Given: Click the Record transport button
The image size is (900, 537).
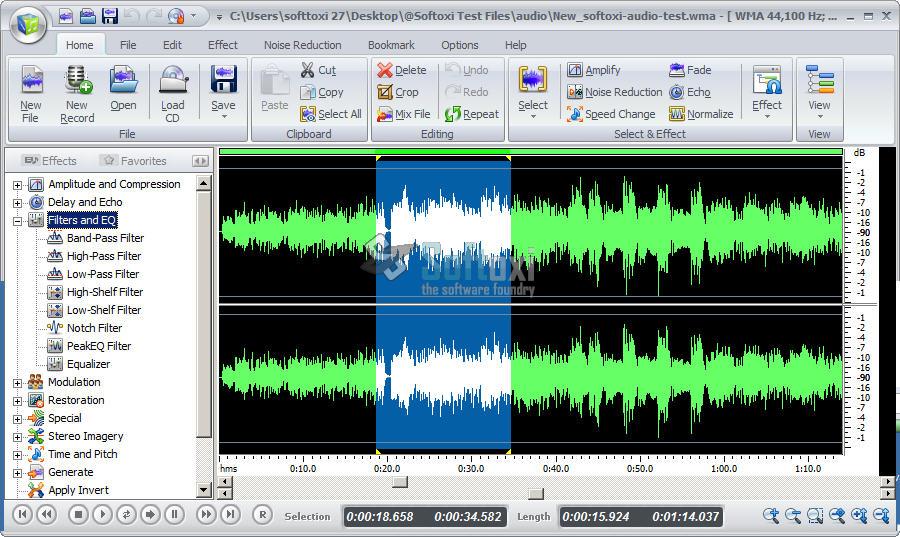Looking at the screenshot, I should (x=263, y=515).
